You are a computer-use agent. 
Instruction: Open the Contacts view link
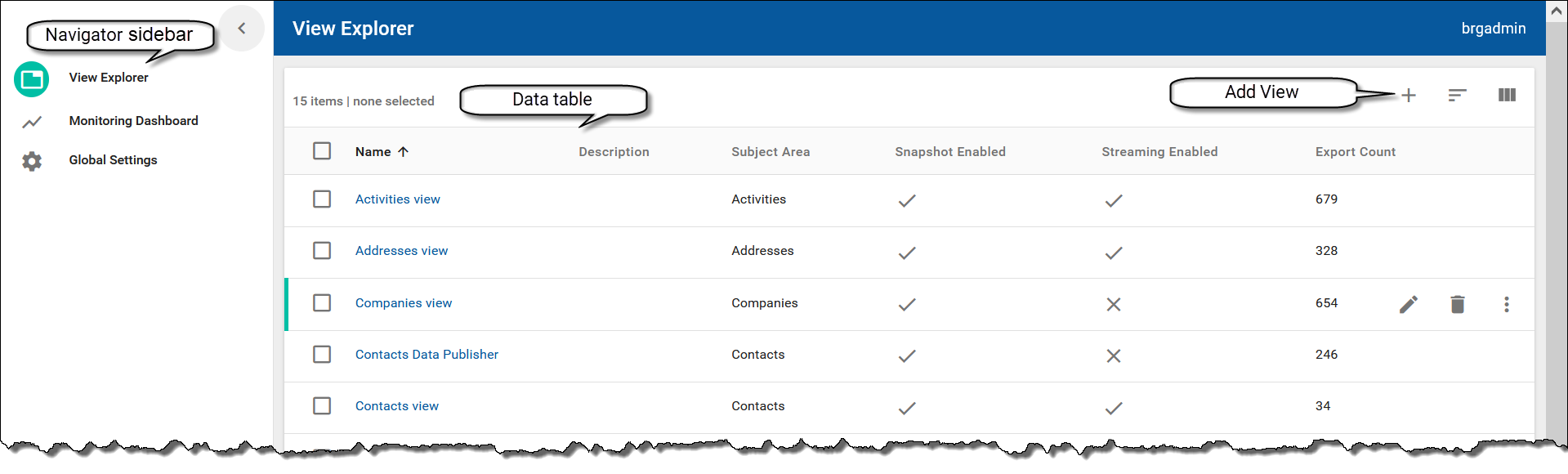tap(396, 406)
